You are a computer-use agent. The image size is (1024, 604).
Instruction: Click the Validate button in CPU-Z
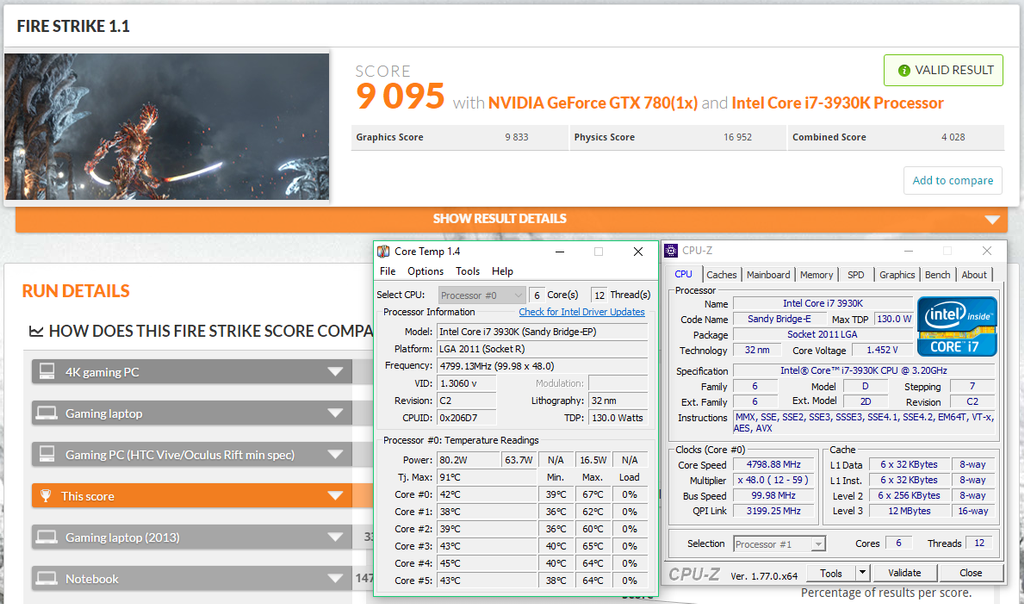point(904,573)
